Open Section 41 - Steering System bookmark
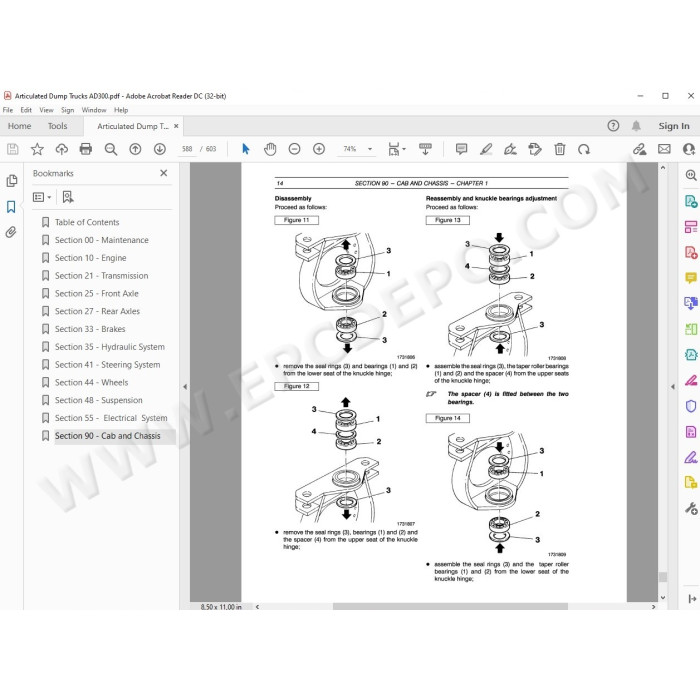 coord(107,365)
